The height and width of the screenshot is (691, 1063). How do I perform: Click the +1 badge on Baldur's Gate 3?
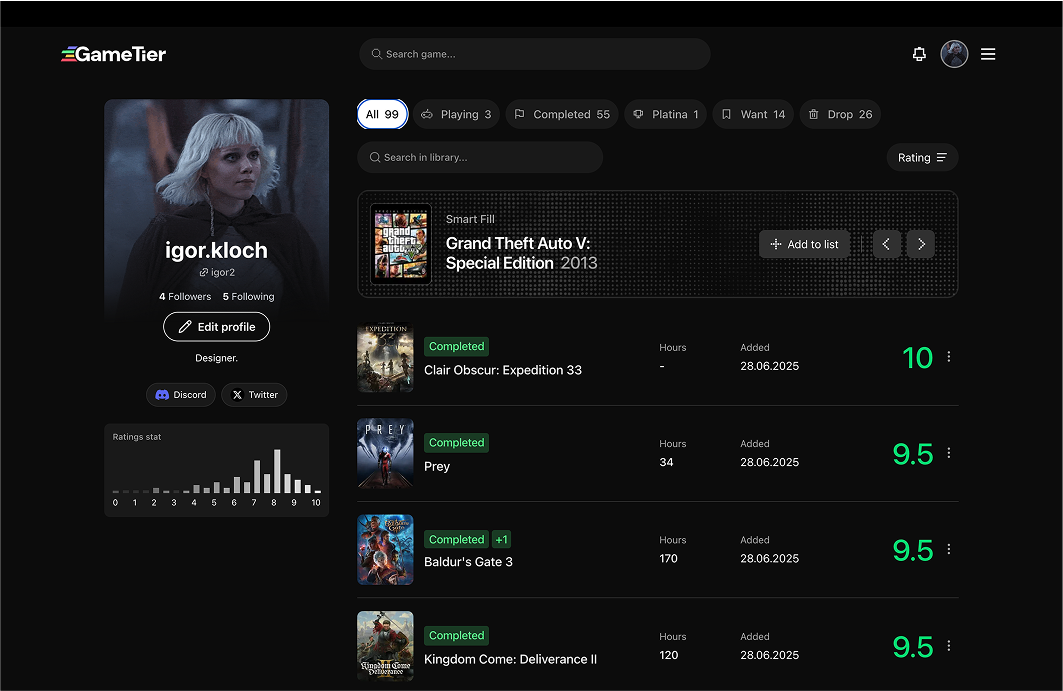pyautogui.click(x=501, y=540)
